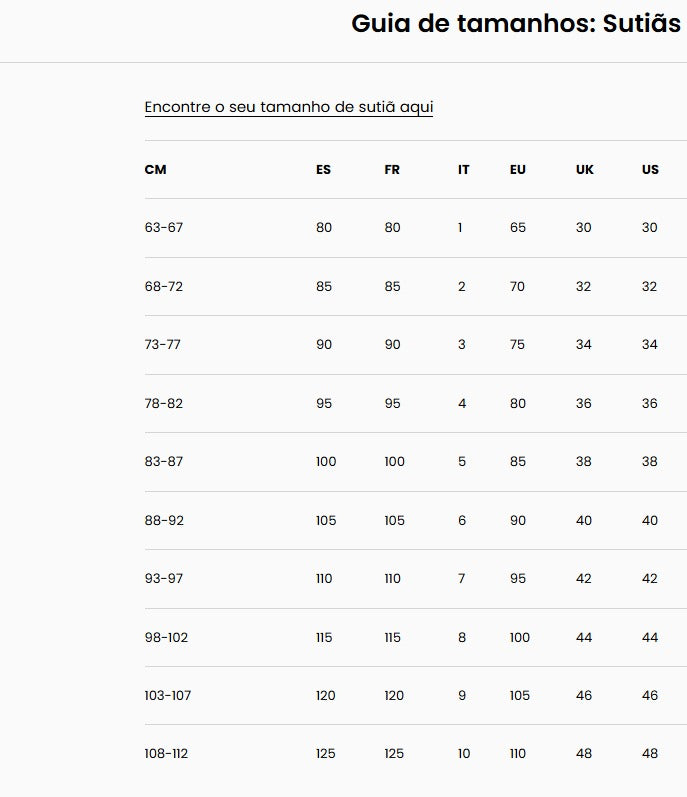
Task: Click the 78-82 cm range cell
Action: click(x=164, y=404)
